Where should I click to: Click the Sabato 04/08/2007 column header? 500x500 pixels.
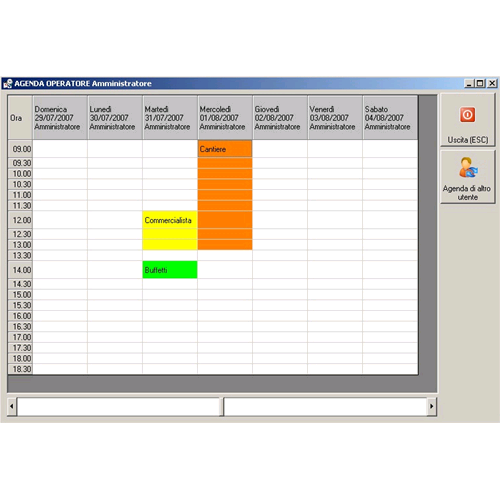click(x=390, y=118)
